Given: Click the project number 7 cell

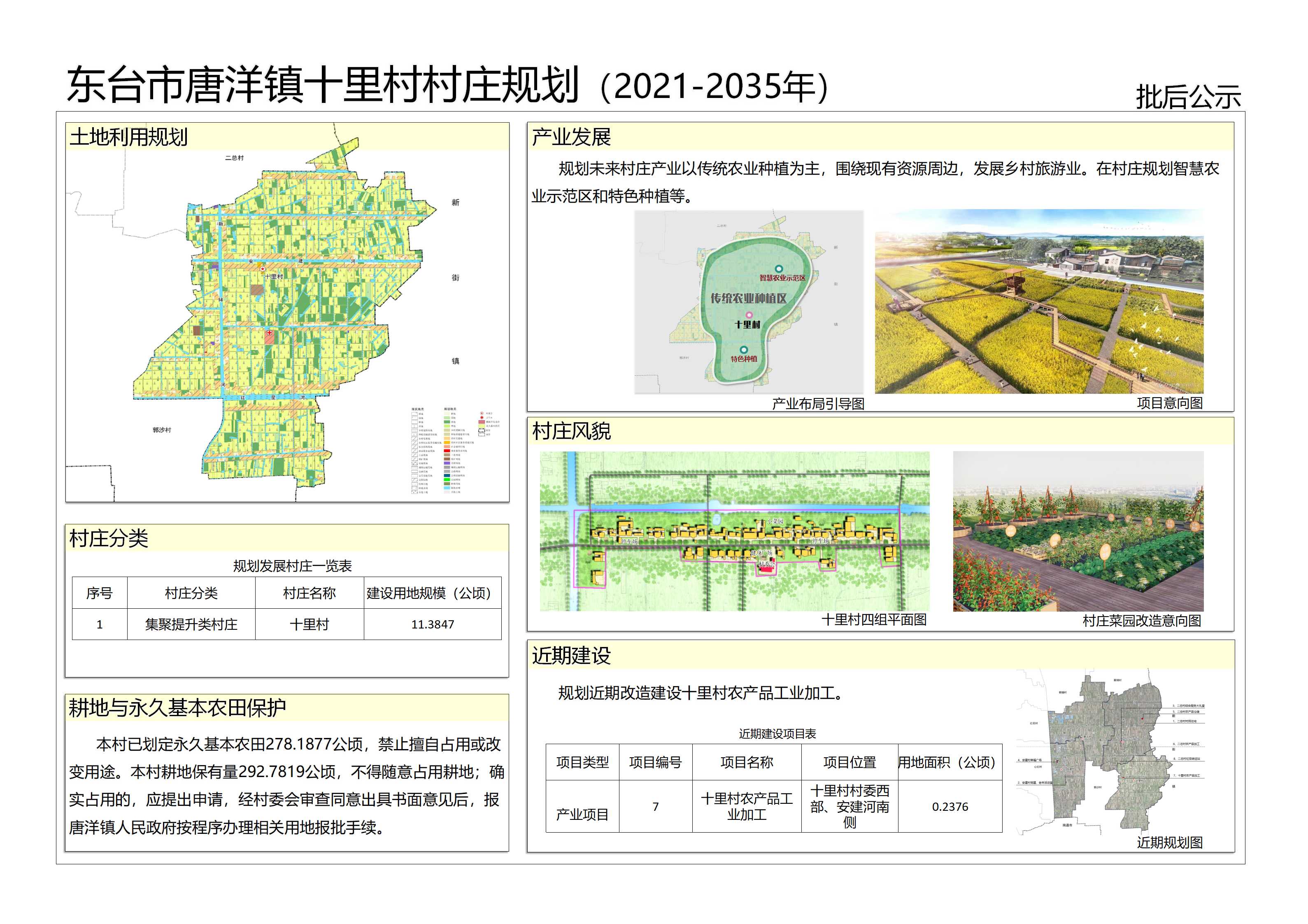Looking at the screenshot, I should coord(655,807).
